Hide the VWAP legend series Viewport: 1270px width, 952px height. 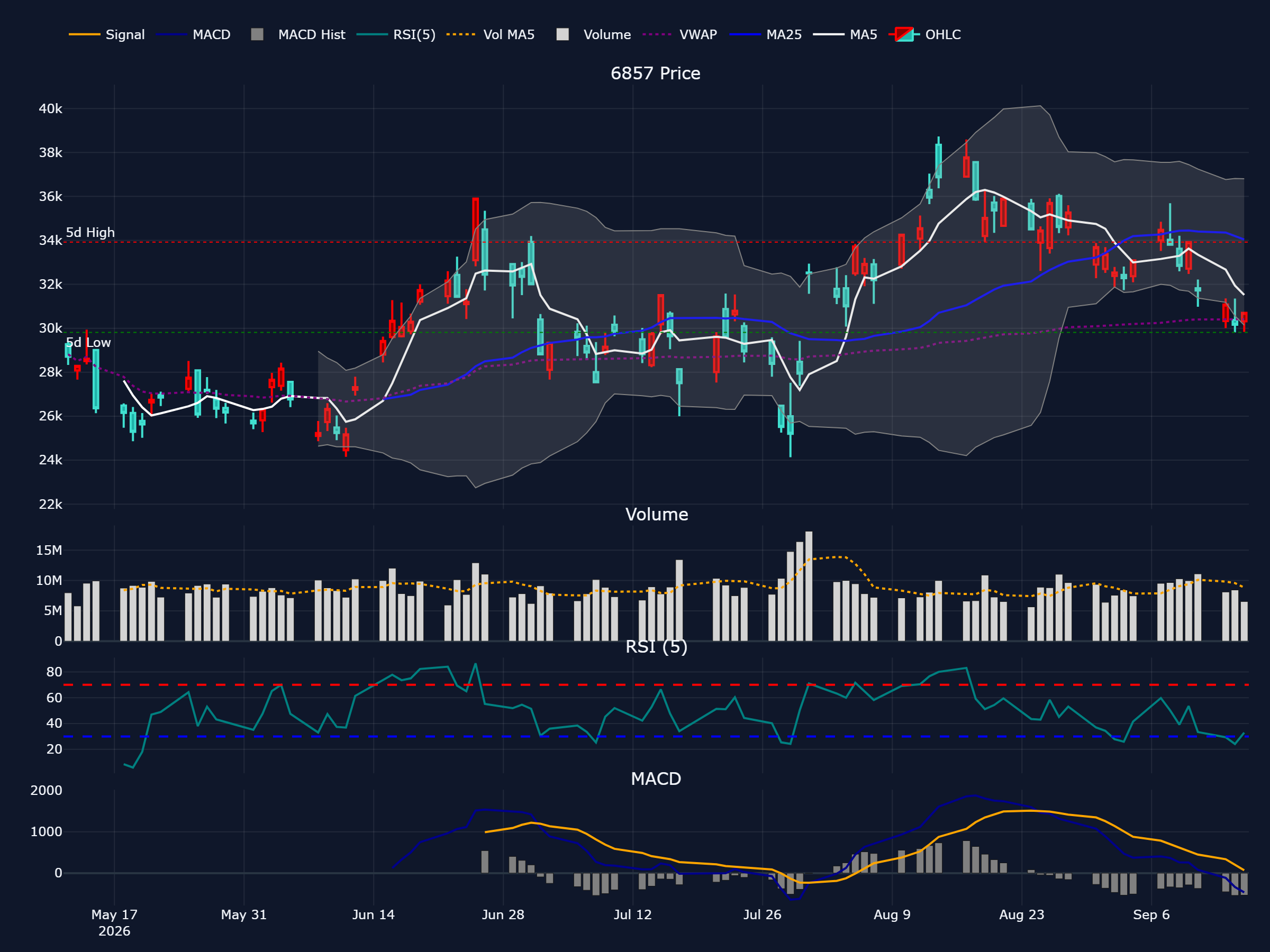(680, 34)
